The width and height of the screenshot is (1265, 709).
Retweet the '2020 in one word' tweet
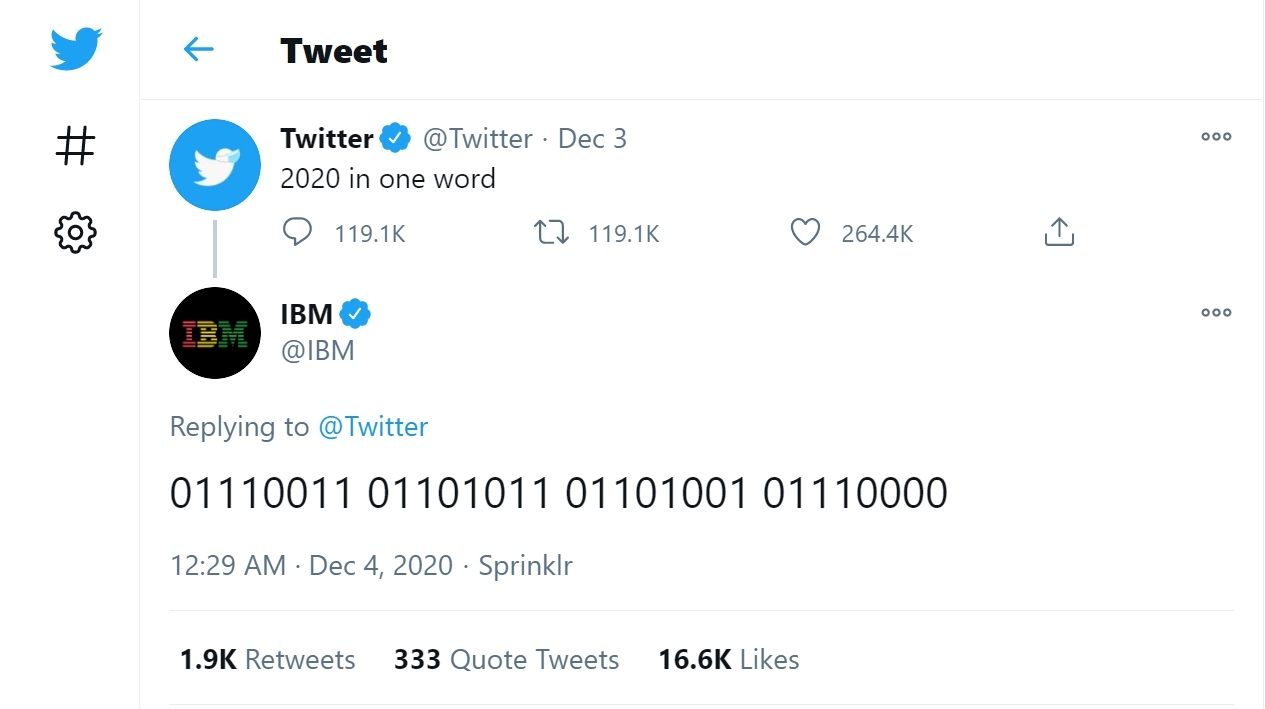click(551, 233)
